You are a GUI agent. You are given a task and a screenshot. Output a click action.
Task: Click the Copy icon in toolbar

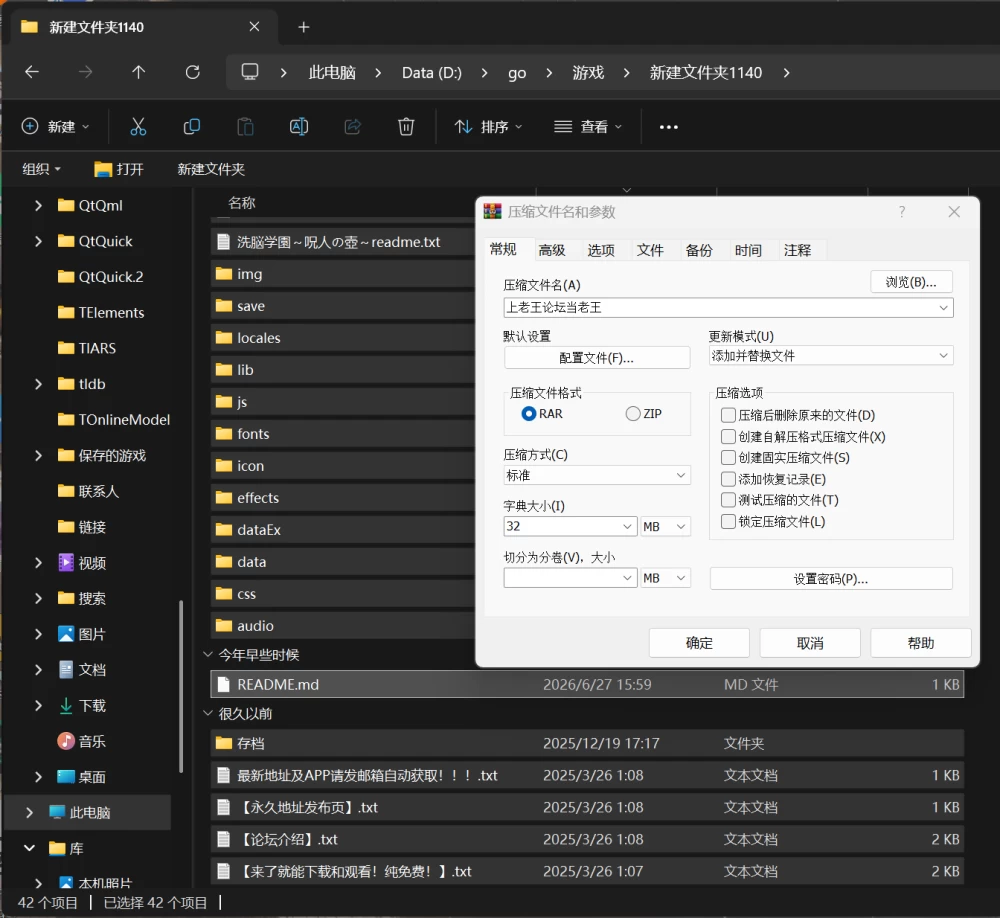pos(191,126)
